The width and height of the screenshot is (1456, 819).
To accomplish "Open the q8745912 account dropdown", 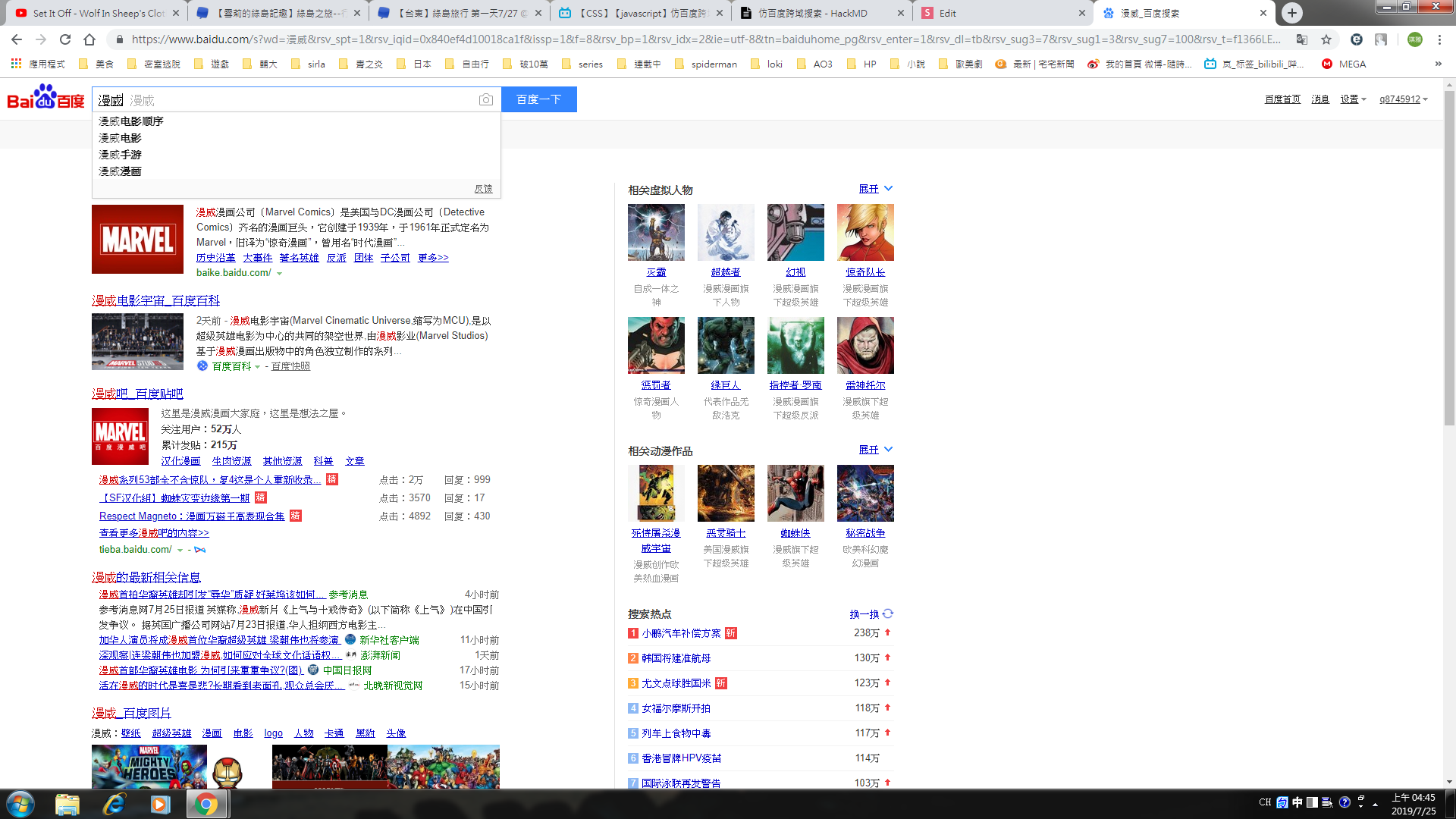I will (1403, 99).
